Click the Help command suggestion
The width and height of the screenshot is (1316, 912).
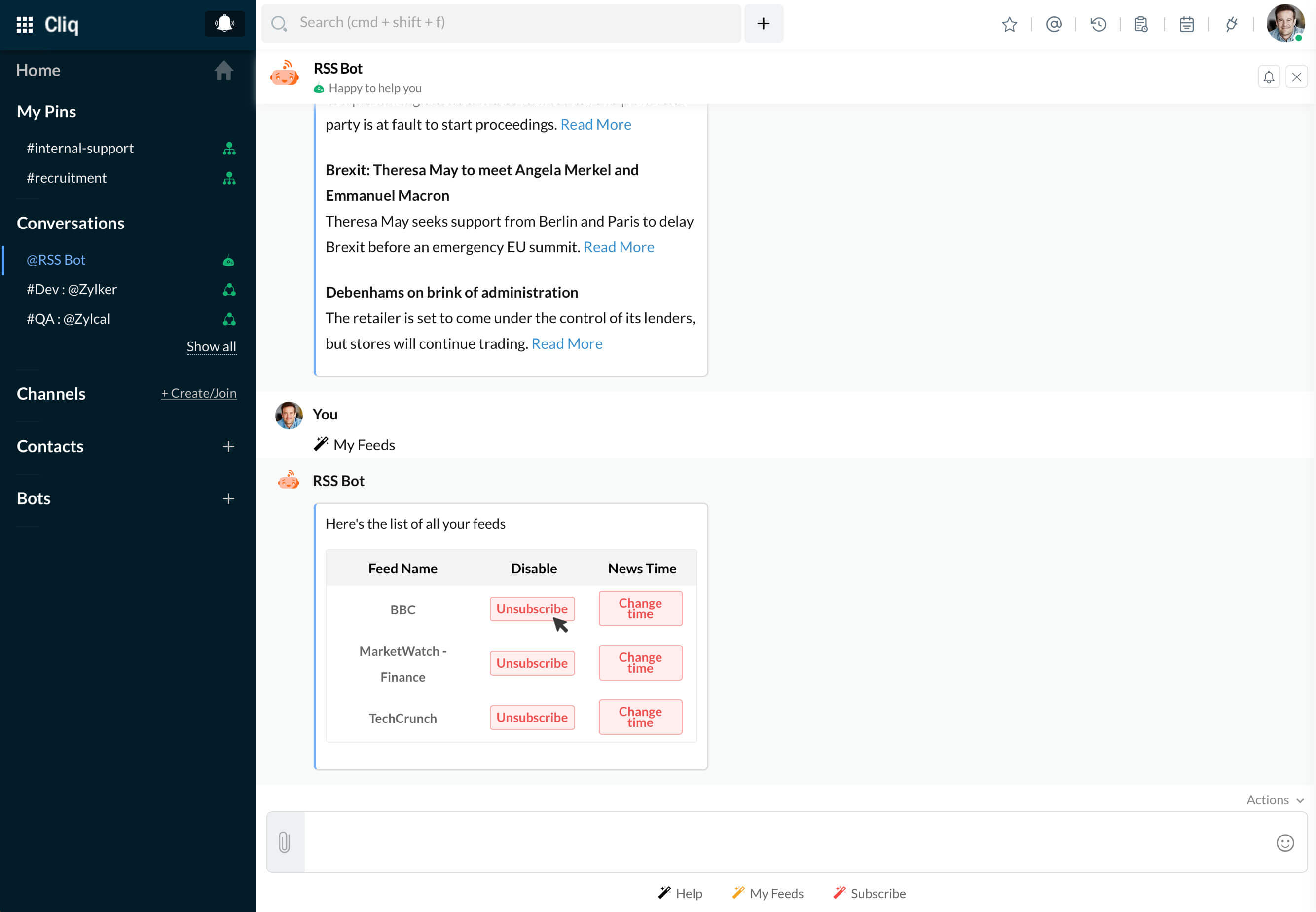point(680,893)
